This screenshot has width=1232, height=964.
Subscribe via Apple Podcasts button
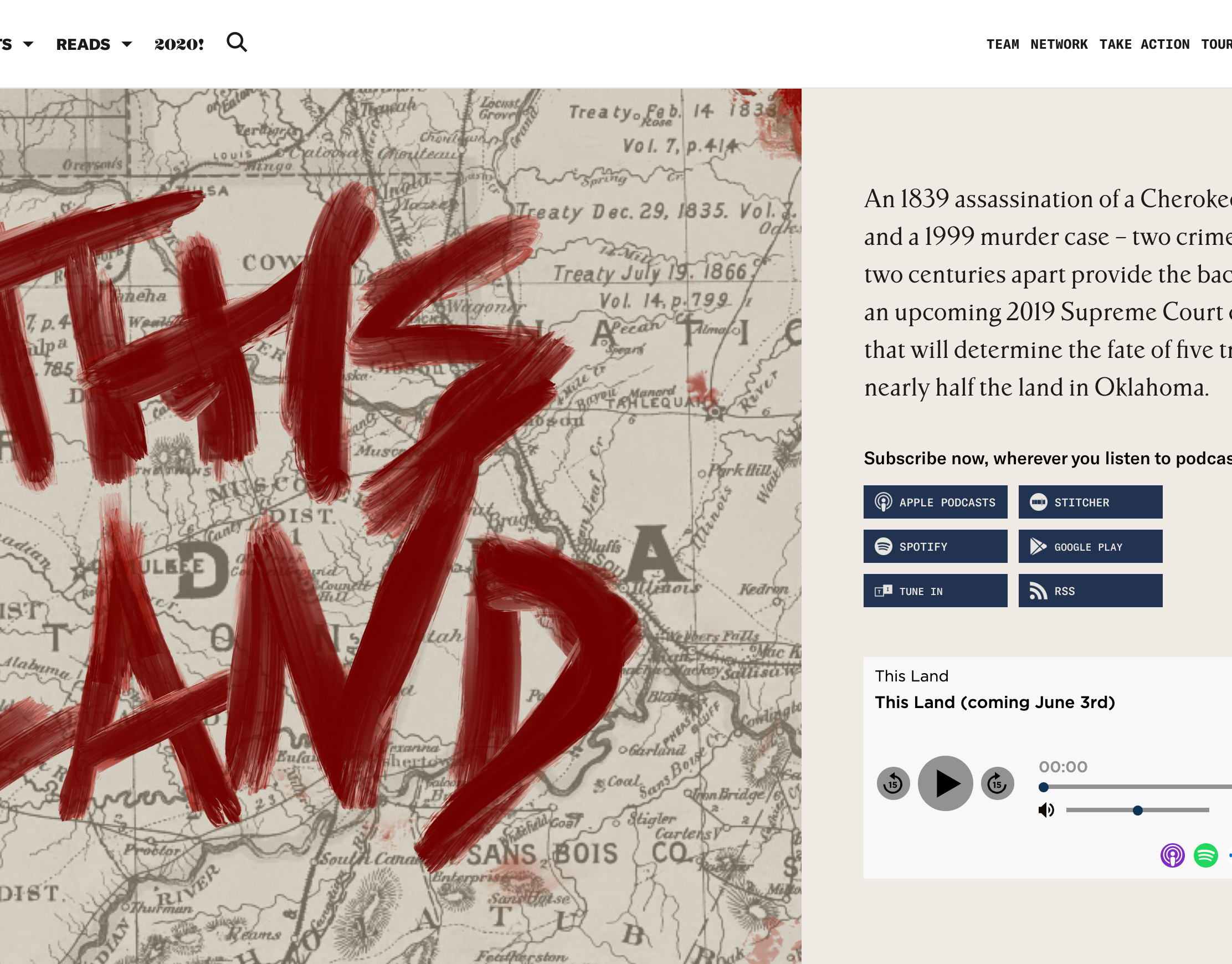point(935,502)
